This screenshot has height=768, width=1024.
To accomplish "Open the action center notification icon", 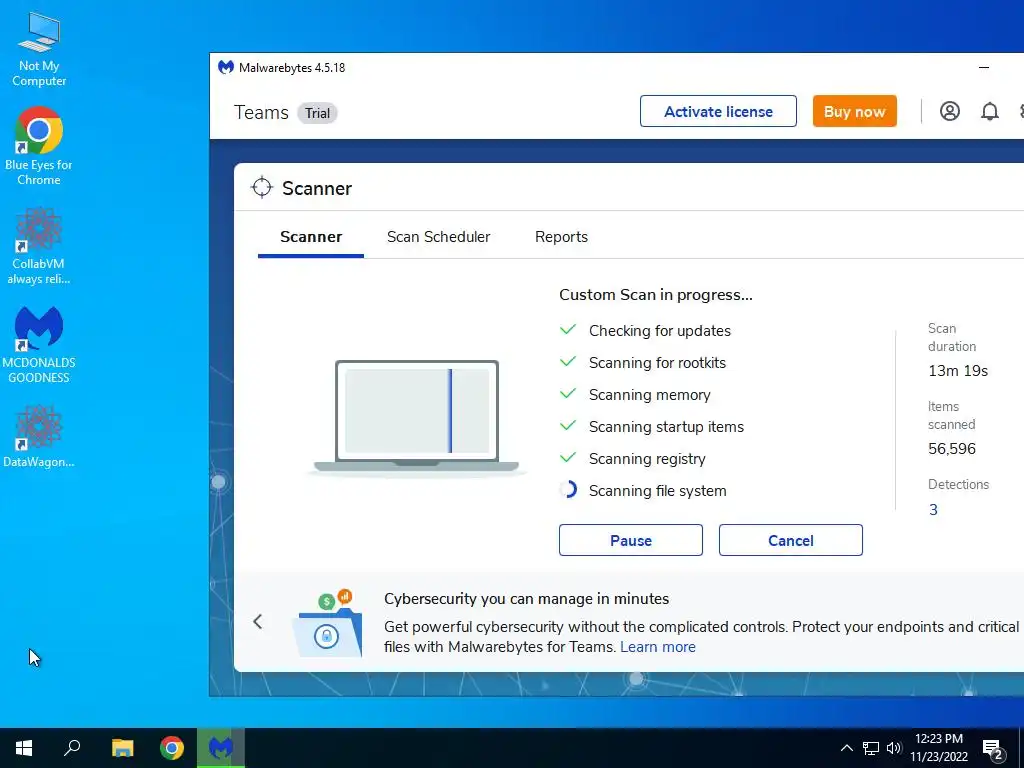I will 993,749.
